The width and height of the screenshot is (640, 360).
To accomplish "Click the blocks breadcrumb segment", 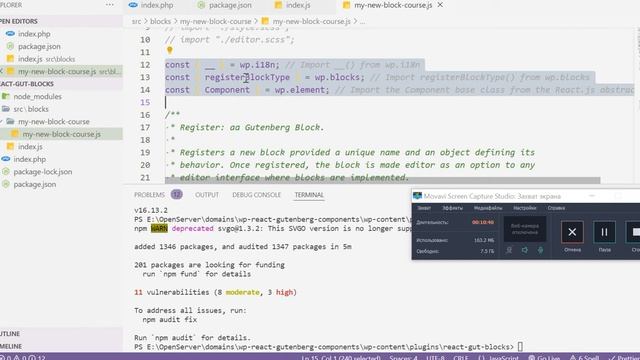I will 160,21.
